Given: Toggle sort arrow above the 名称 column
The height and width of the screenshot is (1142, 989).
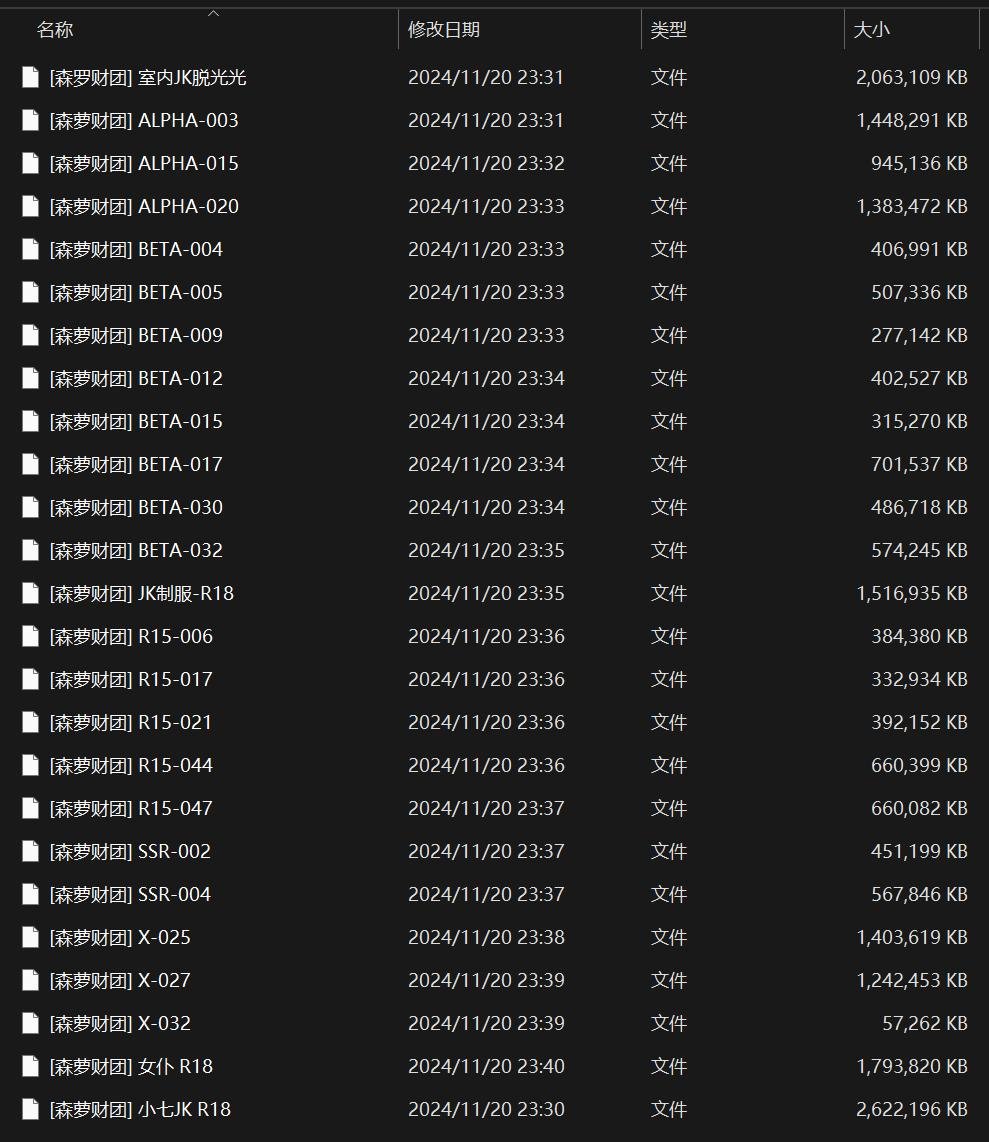Looking at the screenshot, I should coord(213,13).
